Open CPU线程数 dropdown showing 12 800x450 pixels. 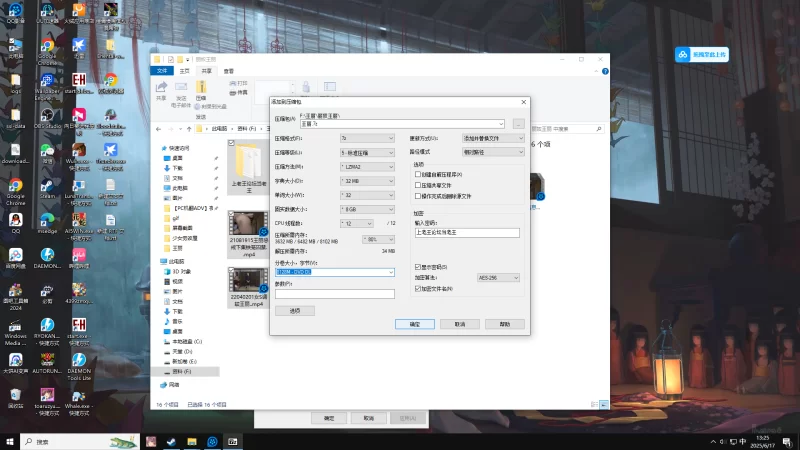[x=356, y=223]
